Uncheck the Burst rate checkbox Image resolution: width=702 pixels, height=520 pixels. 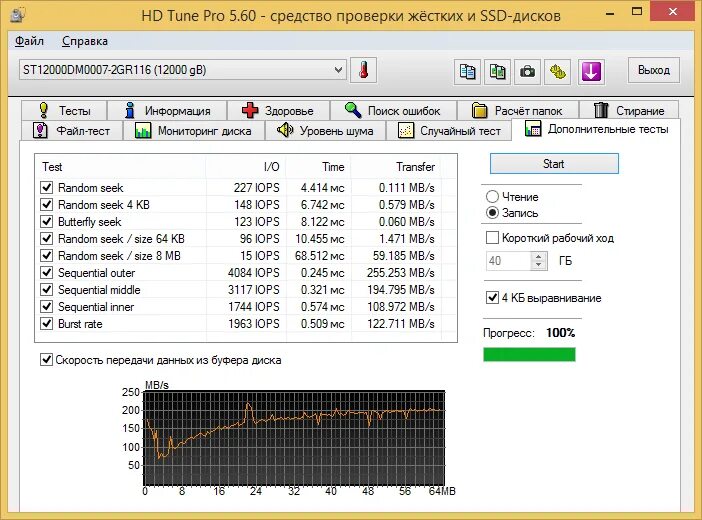tap(47, 324)
